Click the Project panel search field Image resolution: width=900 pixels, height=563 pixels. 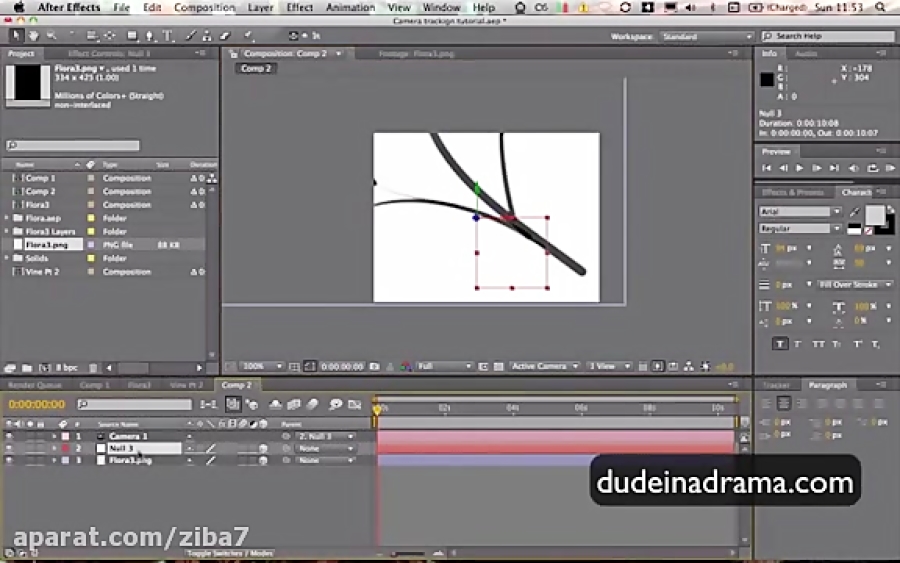coord(73,145)
